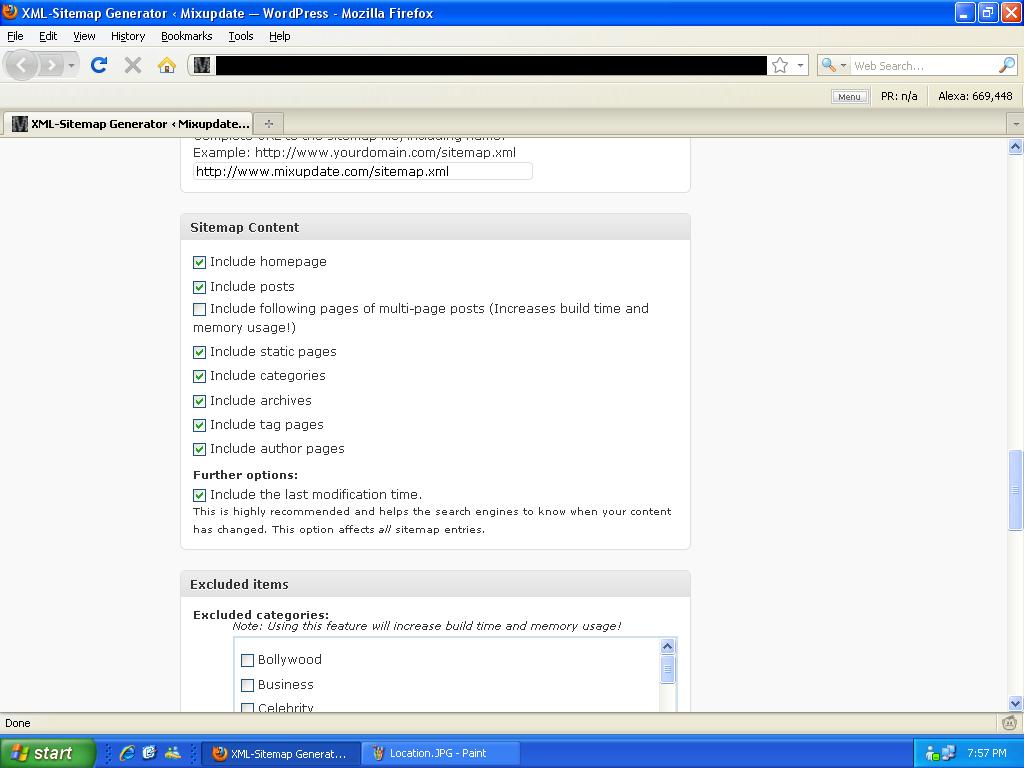Uncheck Include tag pages
The image size is (1024, 768).
click(x=199, y=425)
